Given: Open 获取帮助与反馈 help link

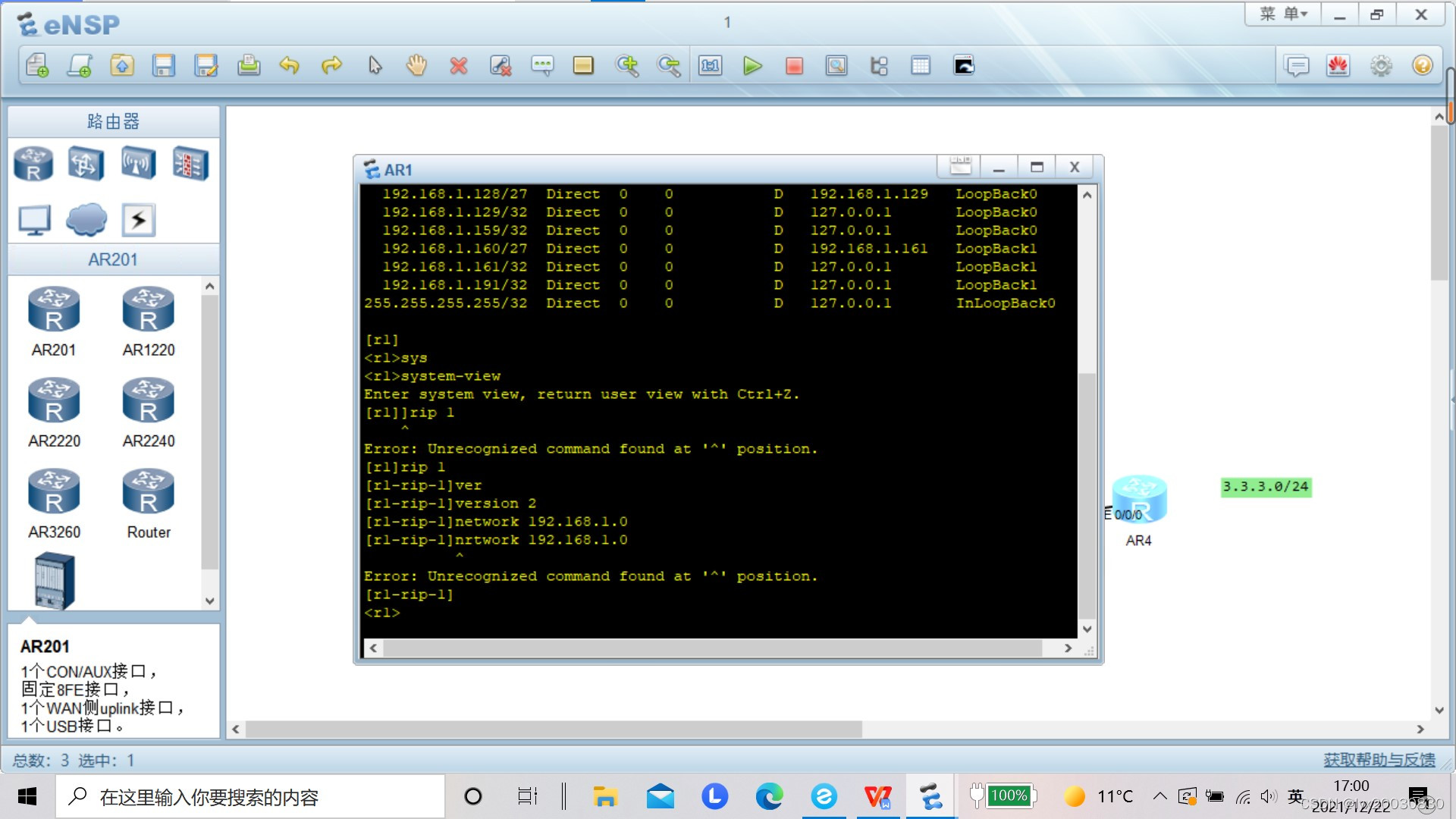Looking at the screenshot, I should point(1379,760).
